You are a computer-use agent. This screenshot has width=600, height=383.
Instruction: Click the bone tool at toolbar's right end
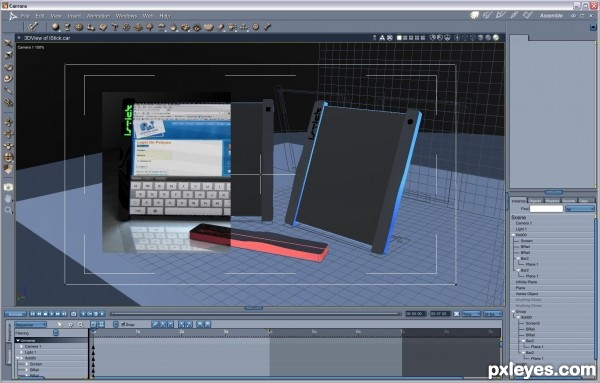[267, 27]
